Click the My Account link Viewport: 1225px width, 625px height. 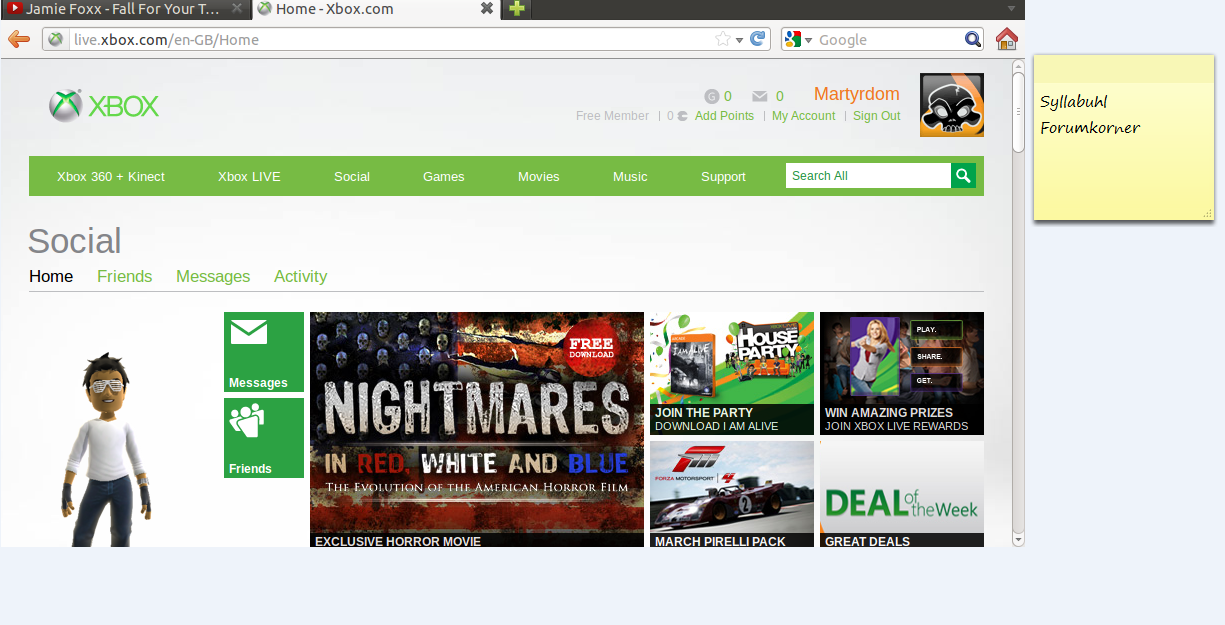(803, 116)
